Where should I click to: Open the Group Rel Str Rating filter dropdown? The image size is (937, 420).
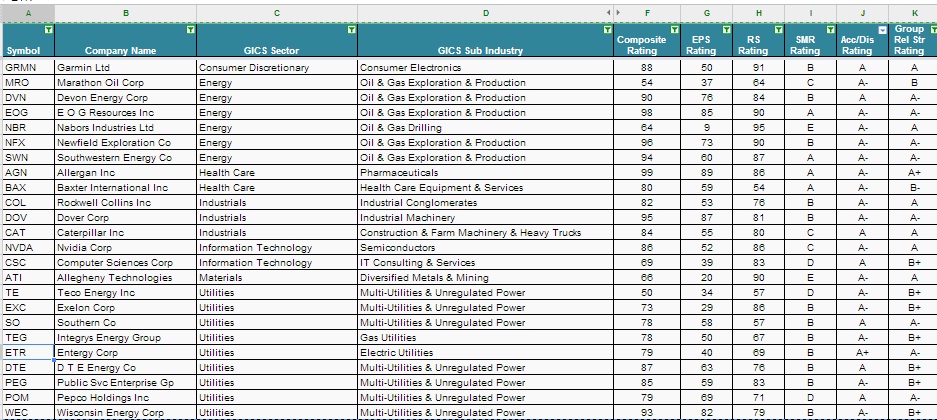pyautogui.click(x=932, y=30)
